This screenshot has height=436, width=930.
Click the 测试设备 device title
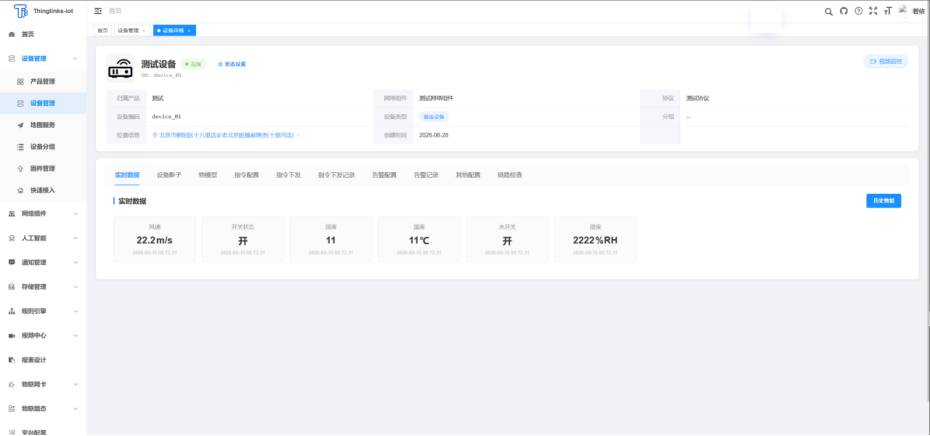point(158,64)
